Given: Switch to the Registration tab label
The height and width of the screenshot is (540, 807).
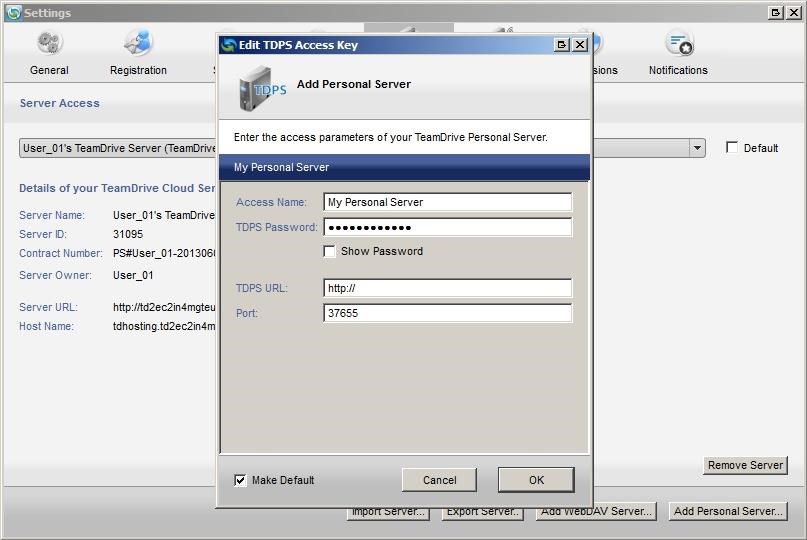Looking at the screenshot, I should point(138,70).
